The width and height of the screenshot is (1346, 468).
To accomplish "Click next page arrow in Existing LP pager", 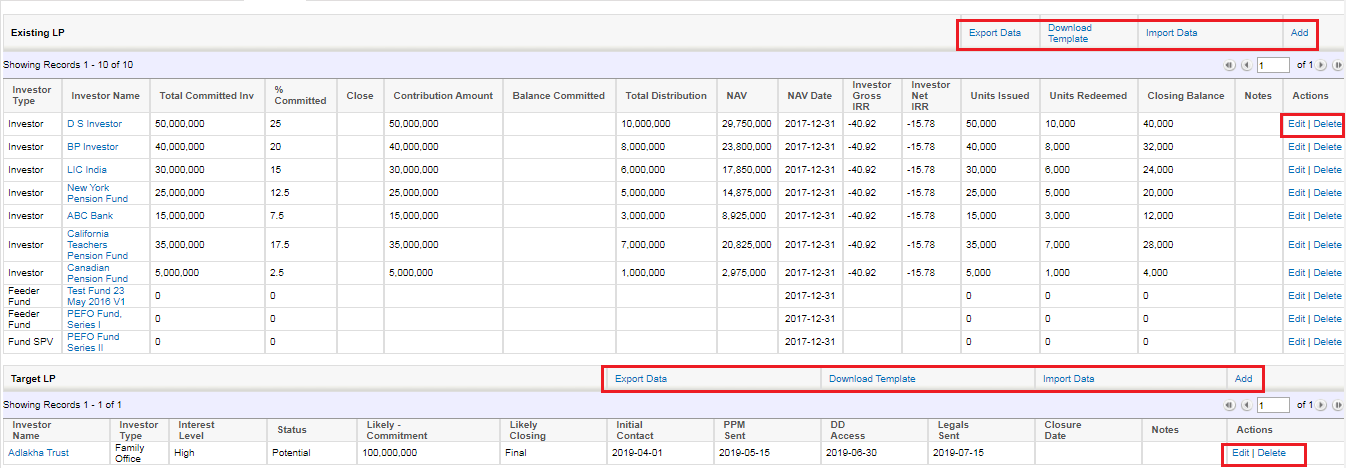I will pyautogui.click(x=1322, y=65).
